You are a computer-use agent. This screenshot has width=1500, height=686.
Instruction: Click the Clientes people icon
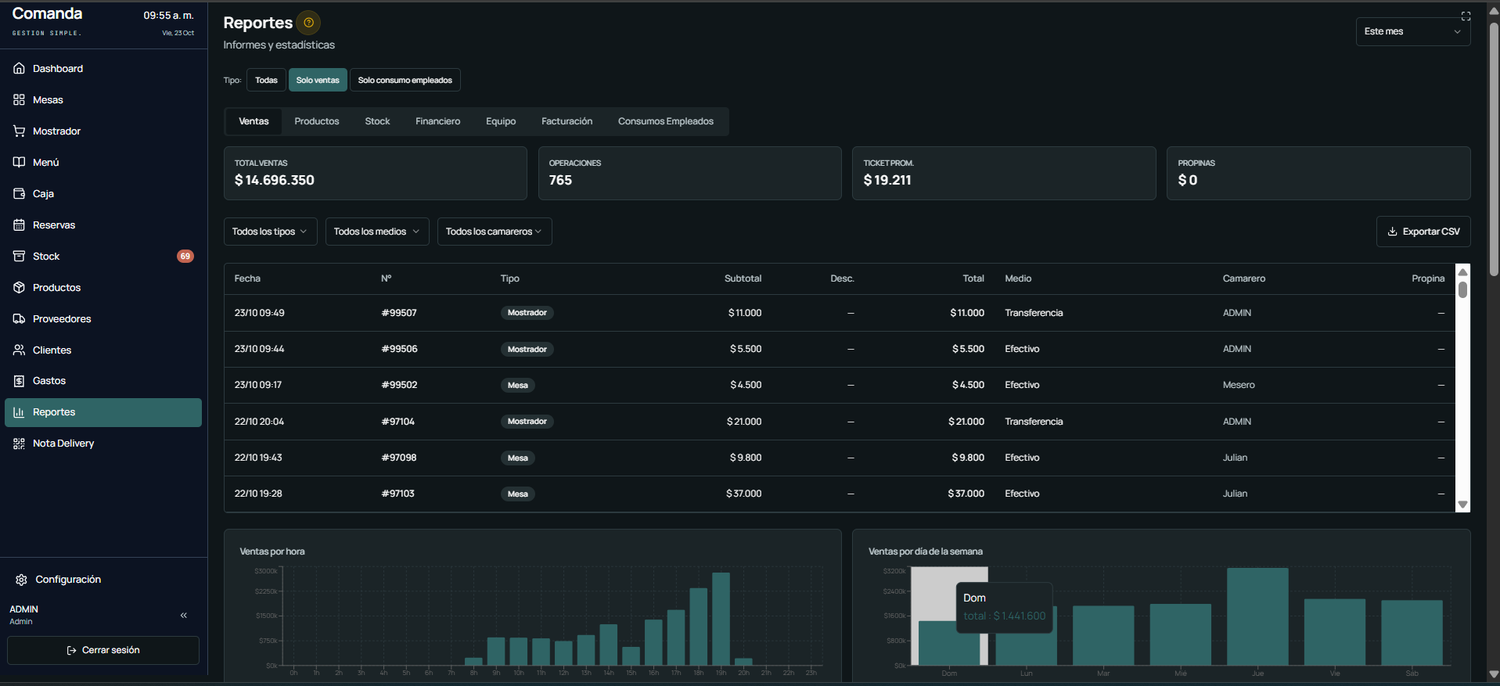[x=19, y=350]
